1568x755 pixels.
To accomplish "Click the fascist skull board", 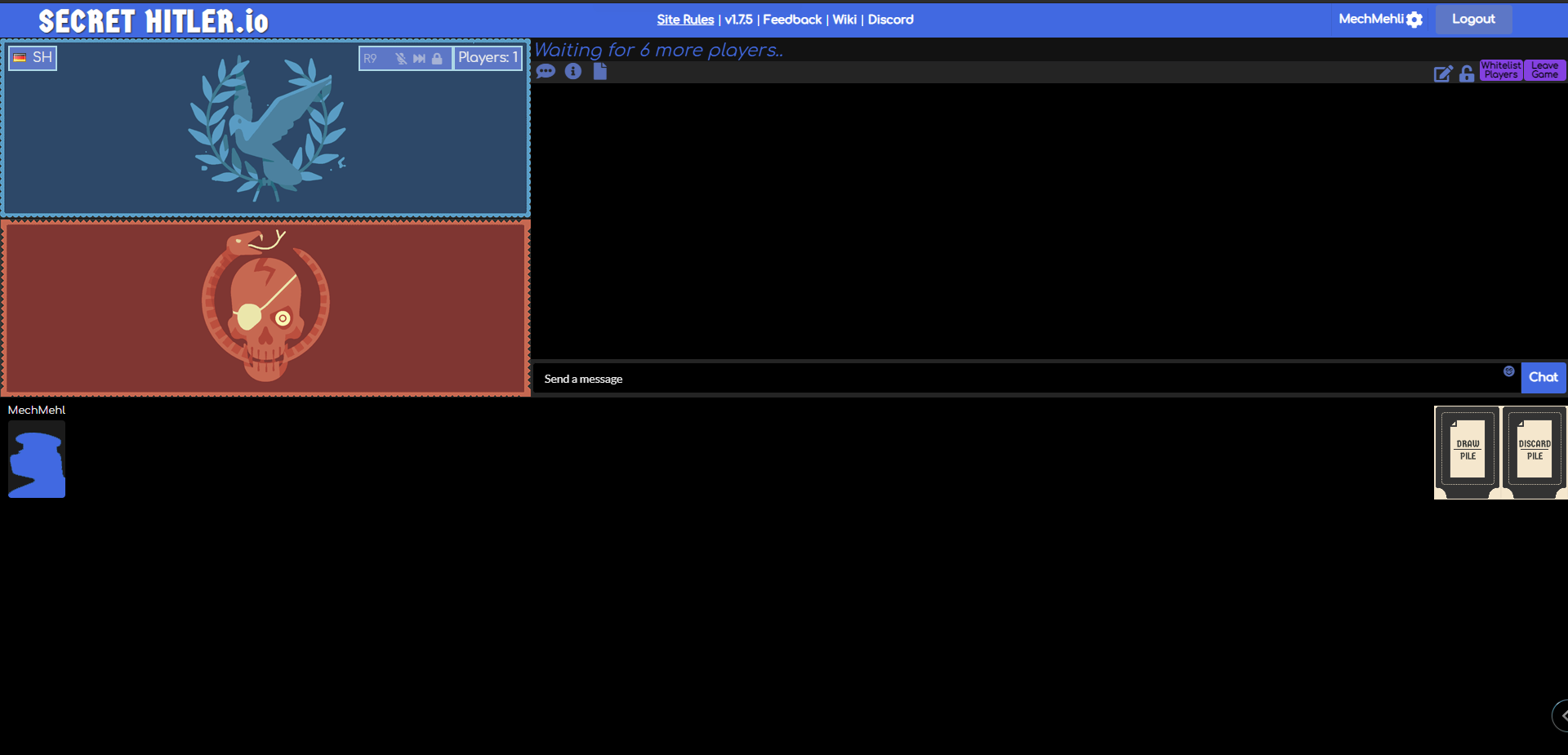I will tap(265, 308).
